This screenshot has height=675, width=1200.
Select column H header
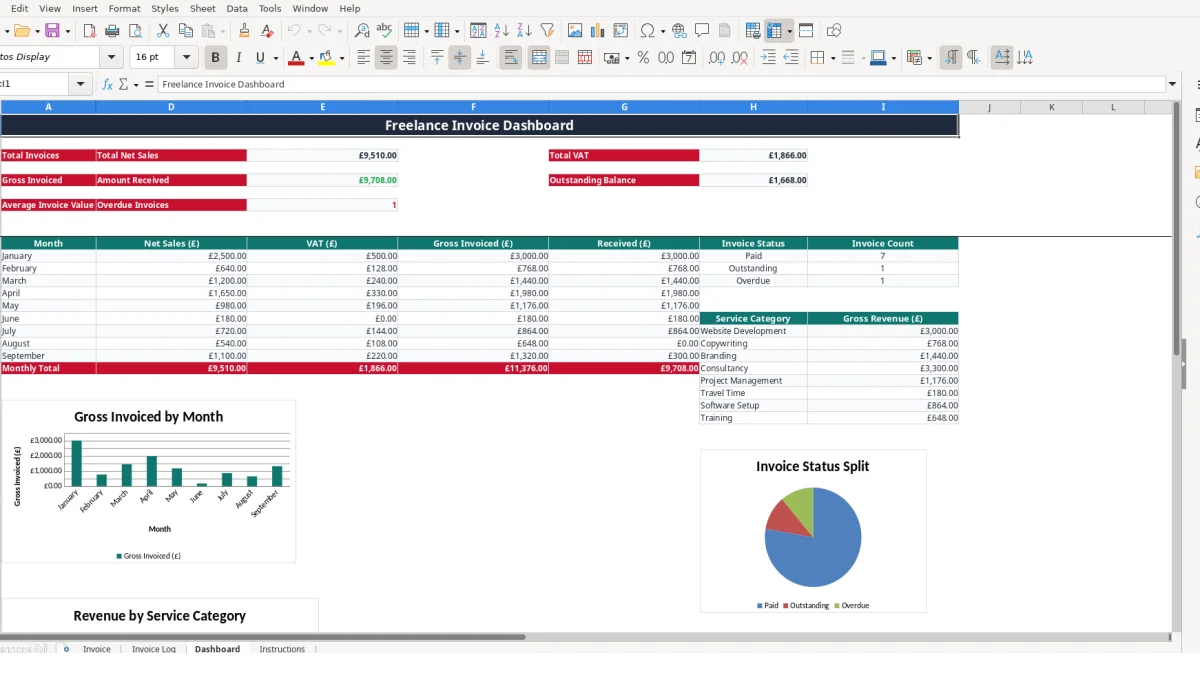(x=753, y=107)
